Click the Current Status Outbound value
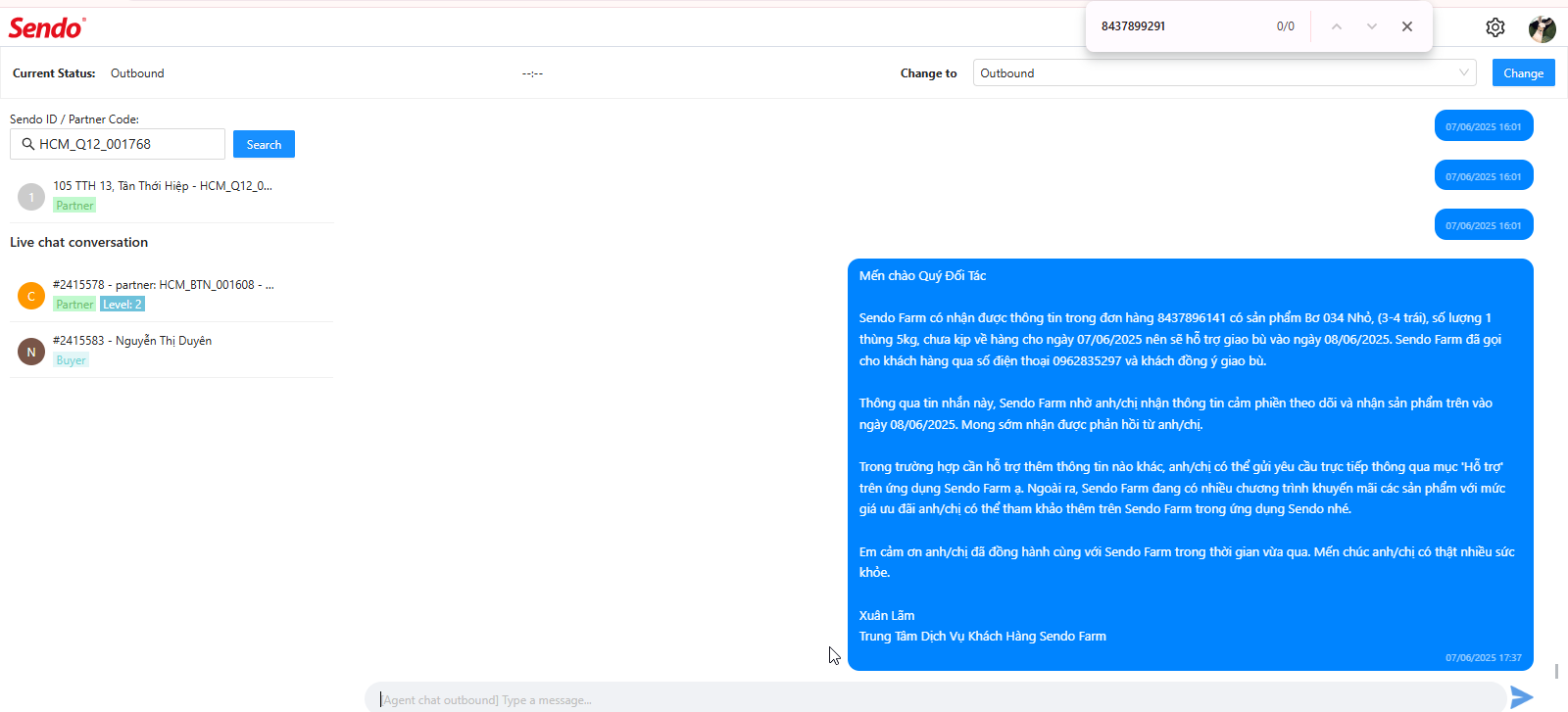The image size is (1568, 712). (x=137, y=73)
